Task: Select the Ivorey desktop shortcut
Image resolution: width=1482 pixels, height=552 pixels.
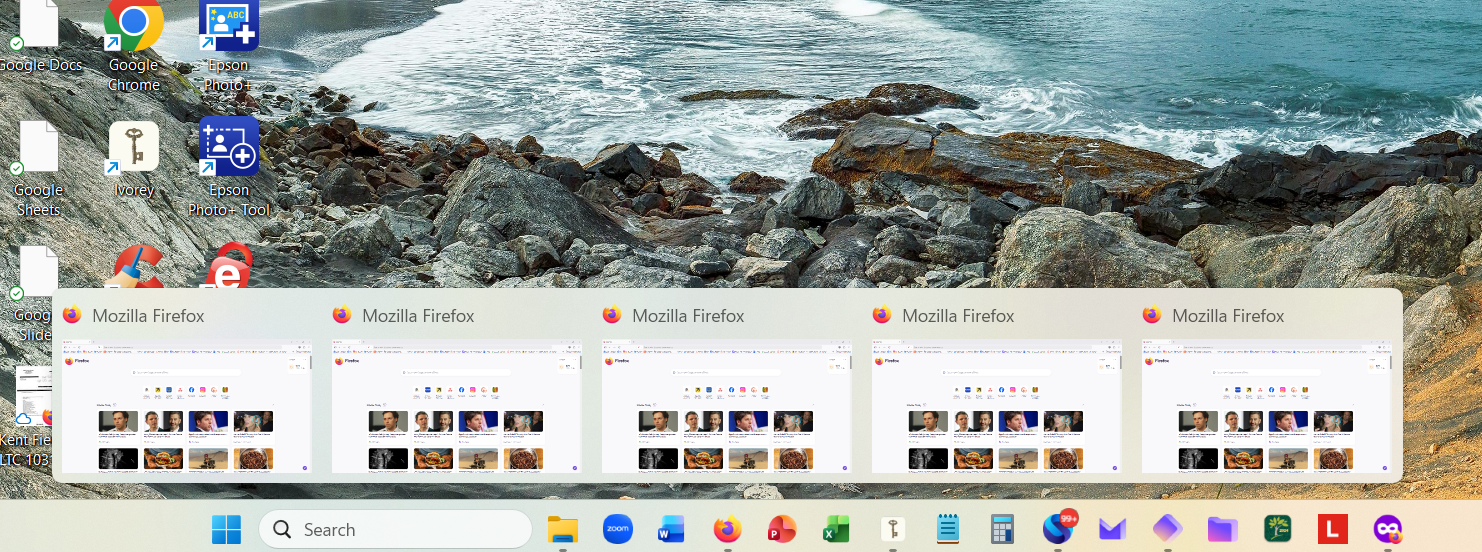Action: [x=134, y=160]
